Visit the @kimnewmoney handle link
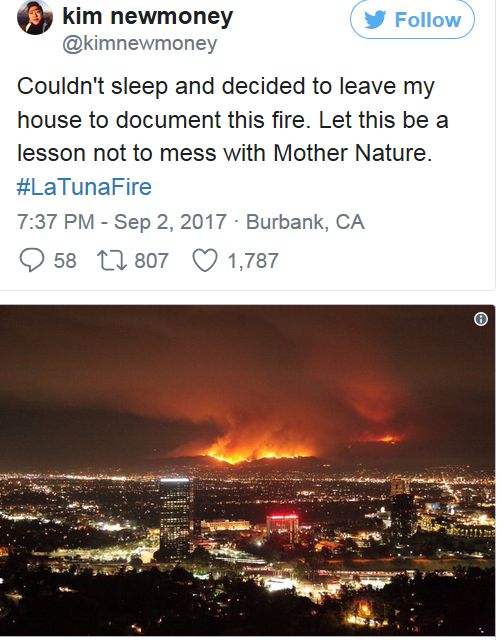 [x=140, y=44]
